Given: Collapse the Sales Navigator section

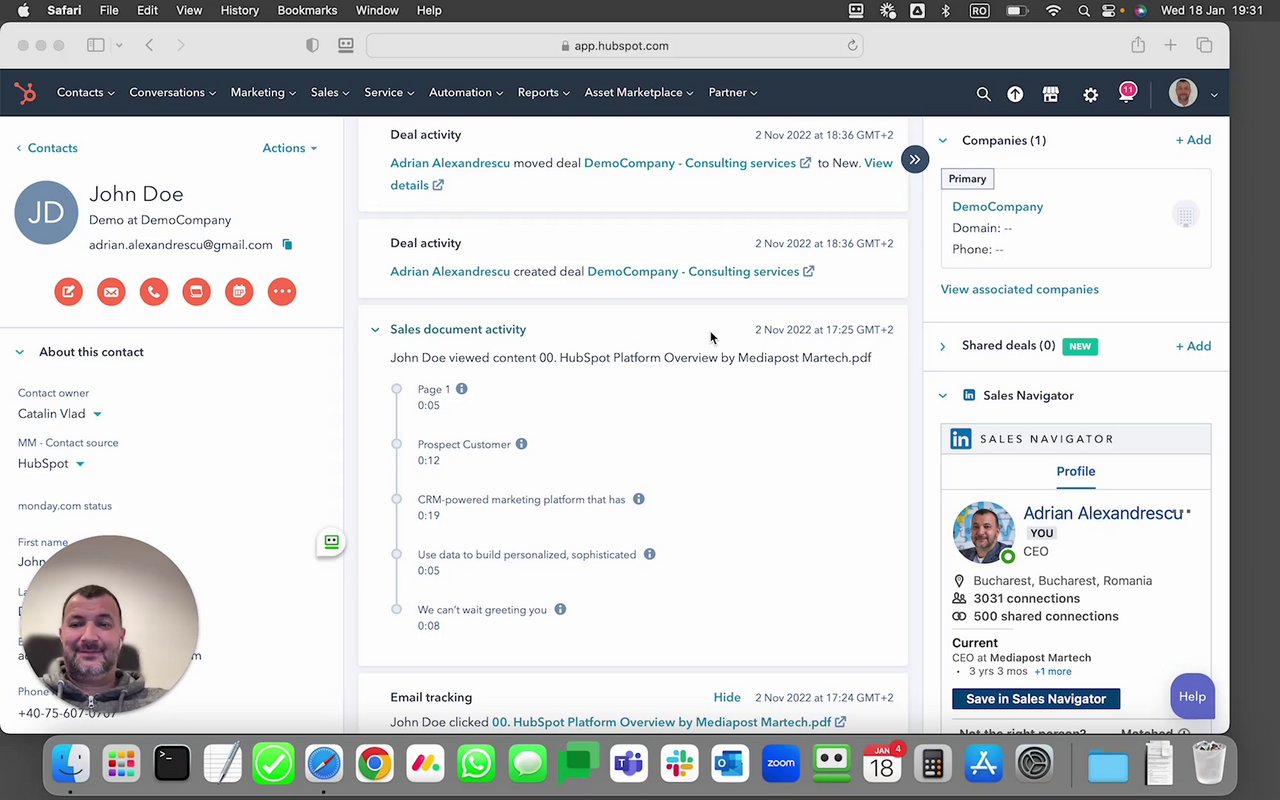Looking at the screenshot, I should pos(942,396).
